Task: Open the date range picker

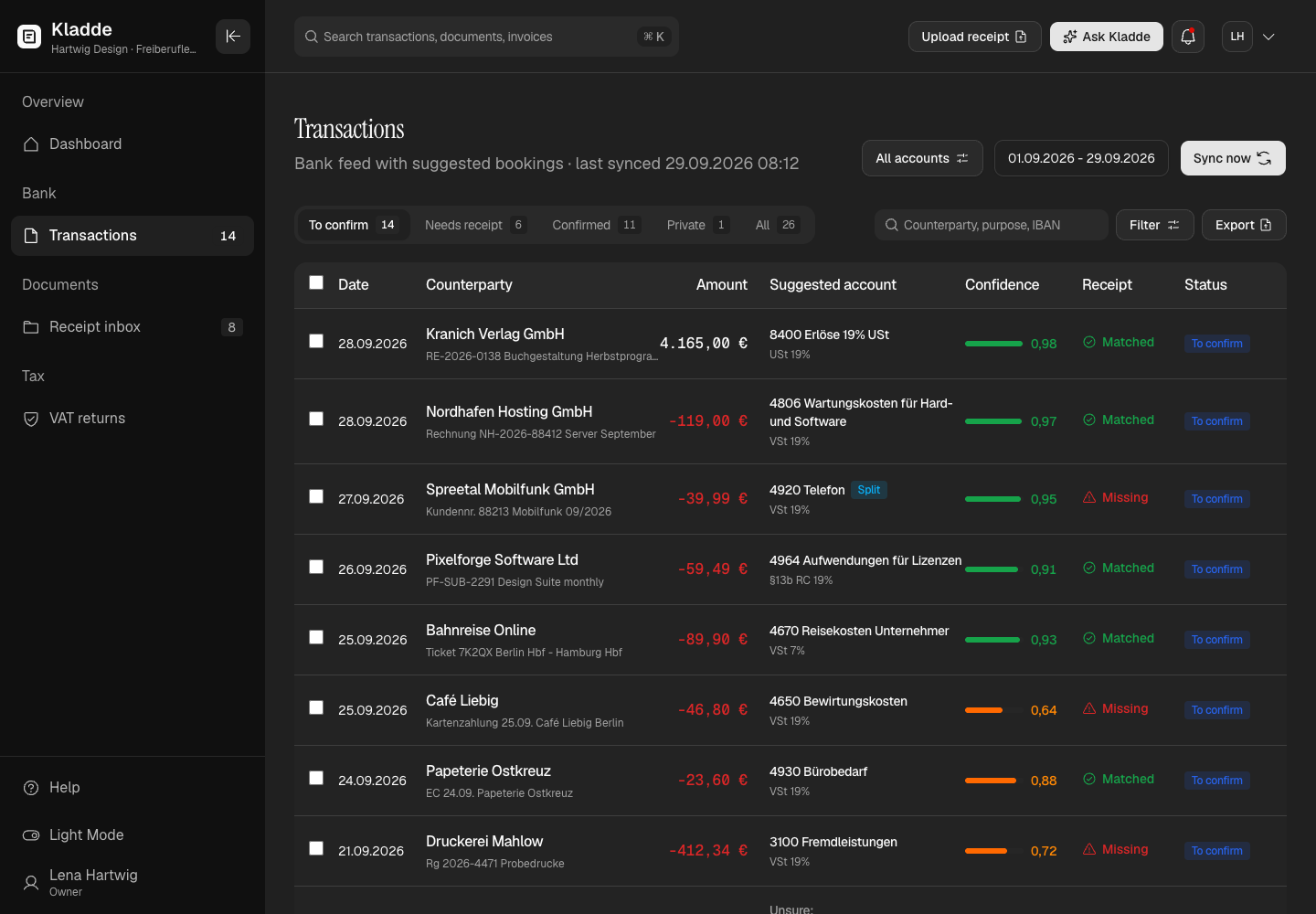Action: coord(1081,158)
